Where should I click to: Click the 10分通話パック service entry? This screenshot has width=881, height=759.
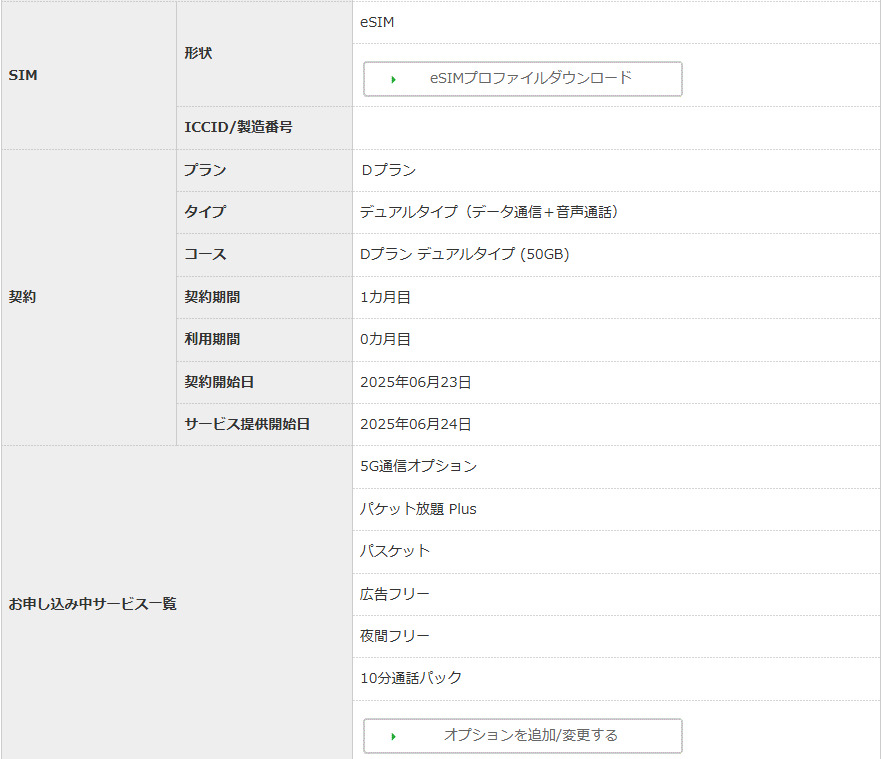[411, 678]
